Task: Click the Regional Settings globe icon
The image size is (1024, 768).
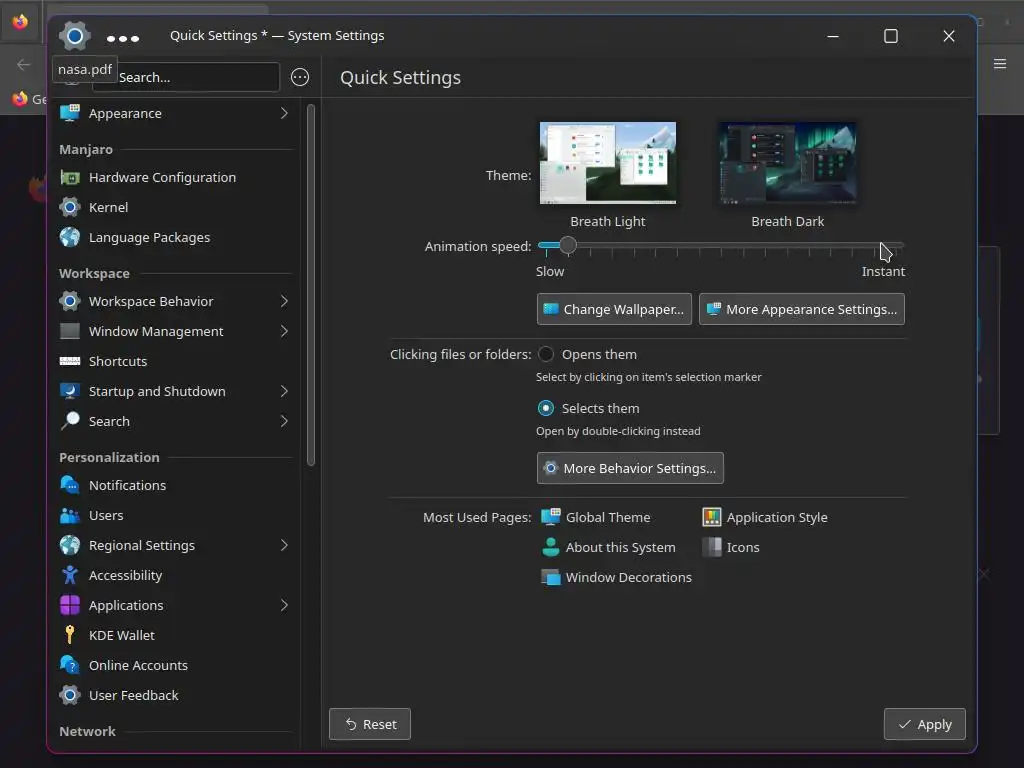Action: (x=70, y=545)
